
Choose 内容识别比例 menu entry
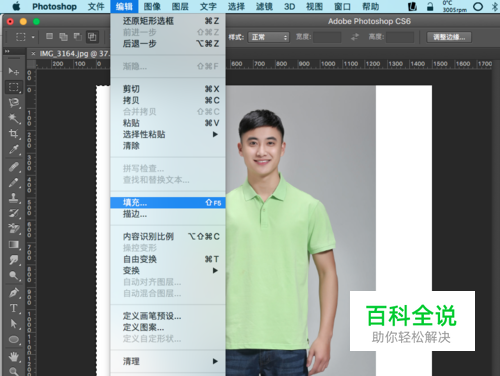168,237
